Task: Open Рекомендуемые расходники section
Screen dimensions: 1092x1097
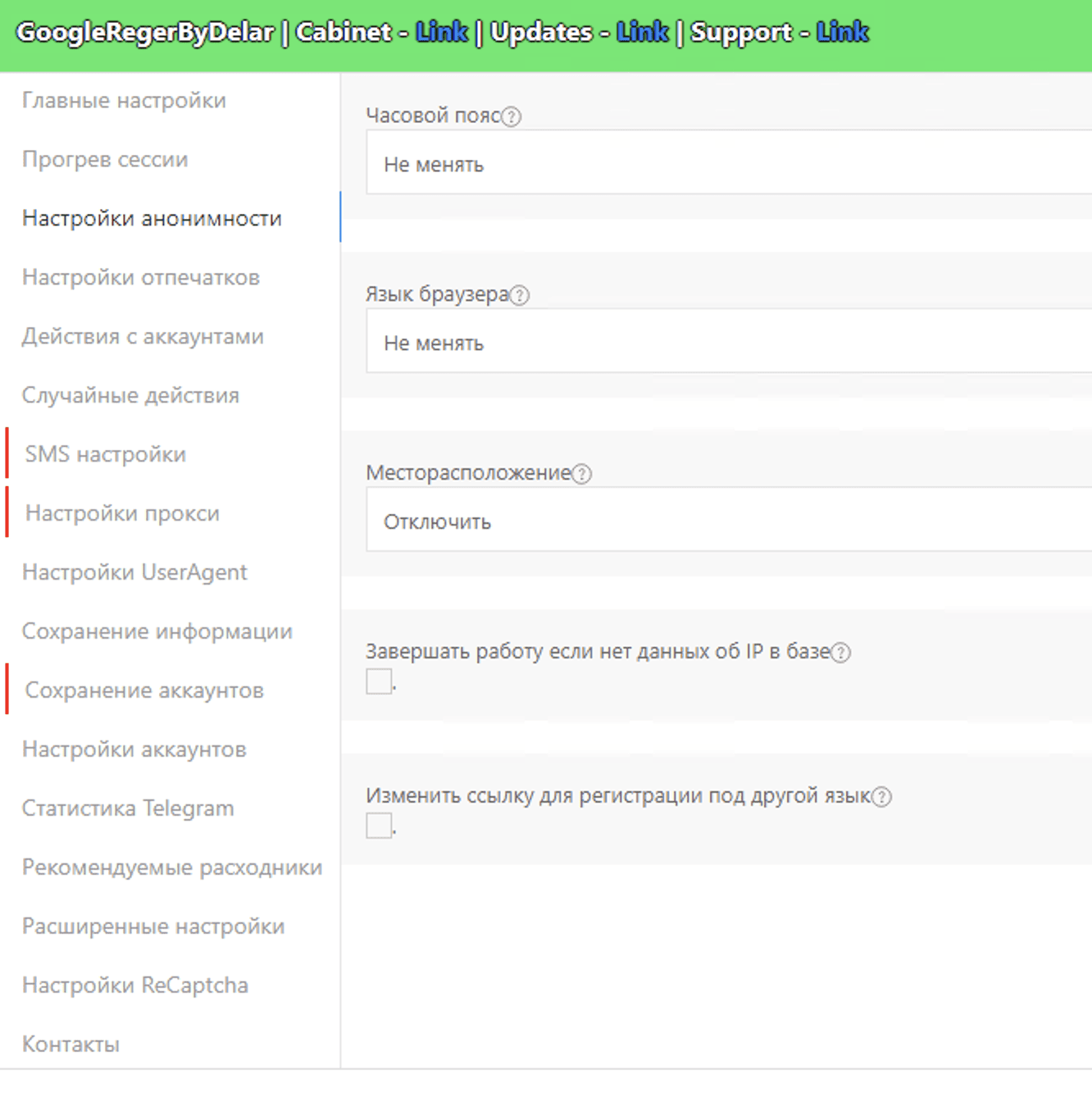Action: click(x=172, y=867)
